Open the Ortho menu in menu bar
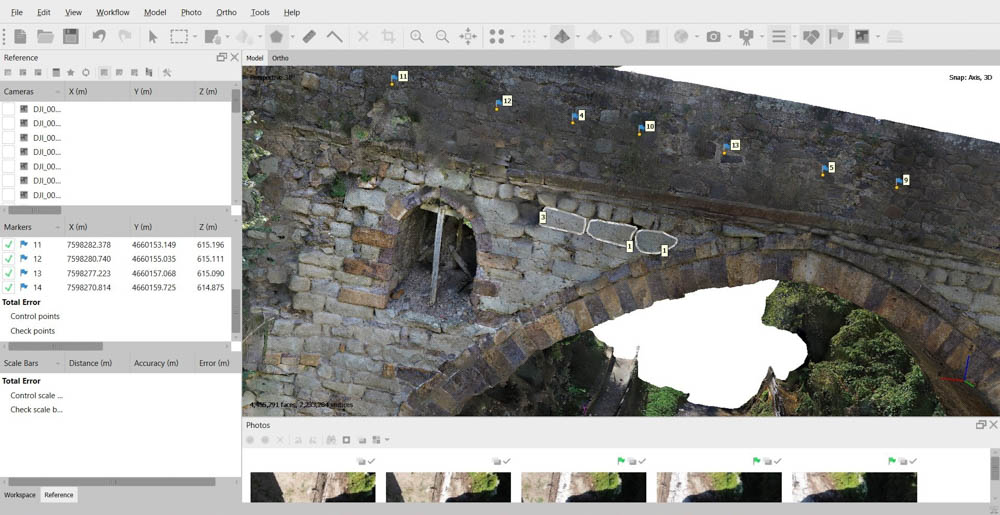Screen dimensions: 1000x515 point(226,12)
